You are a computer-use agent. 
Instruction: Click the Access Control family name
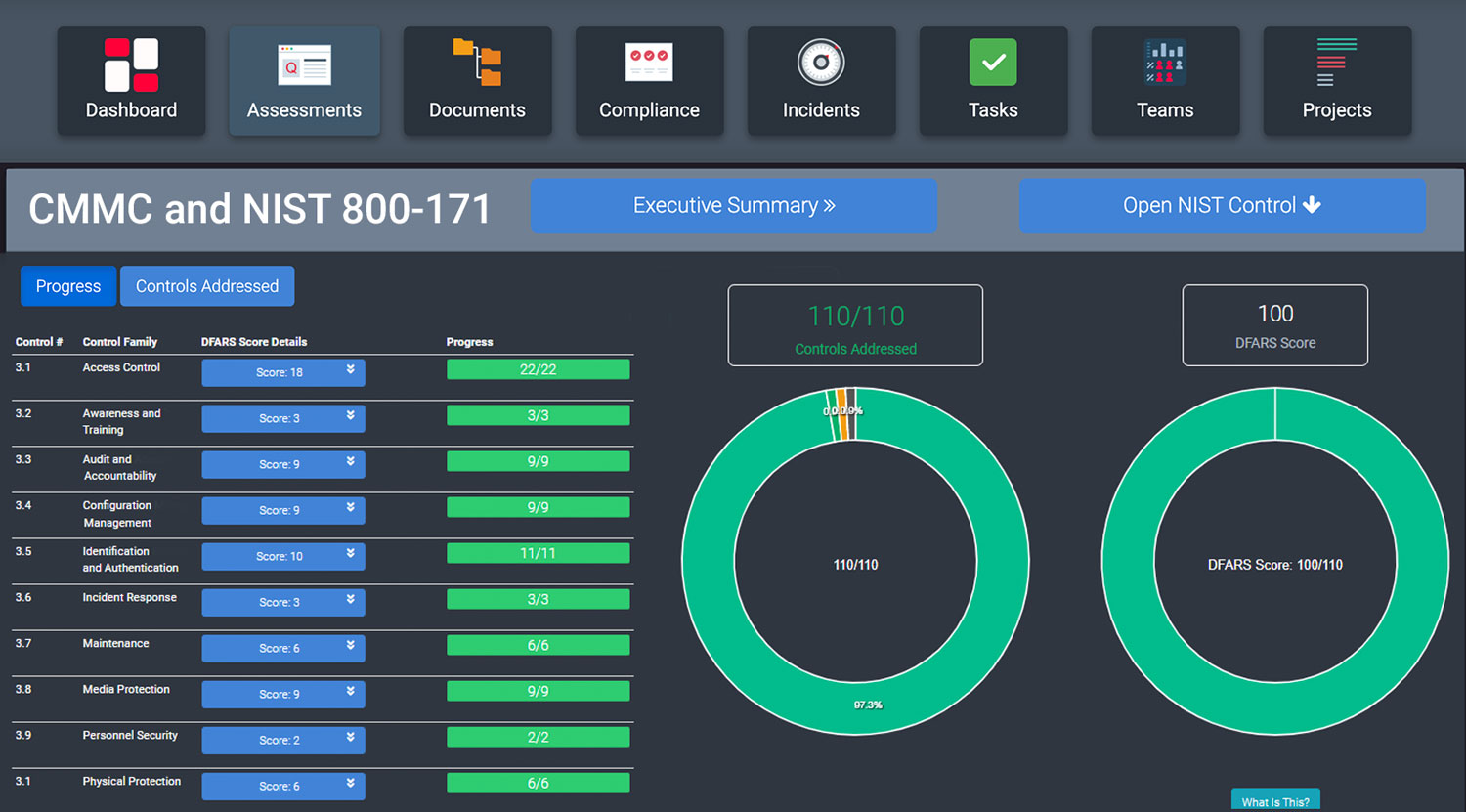tap(121, 367)
